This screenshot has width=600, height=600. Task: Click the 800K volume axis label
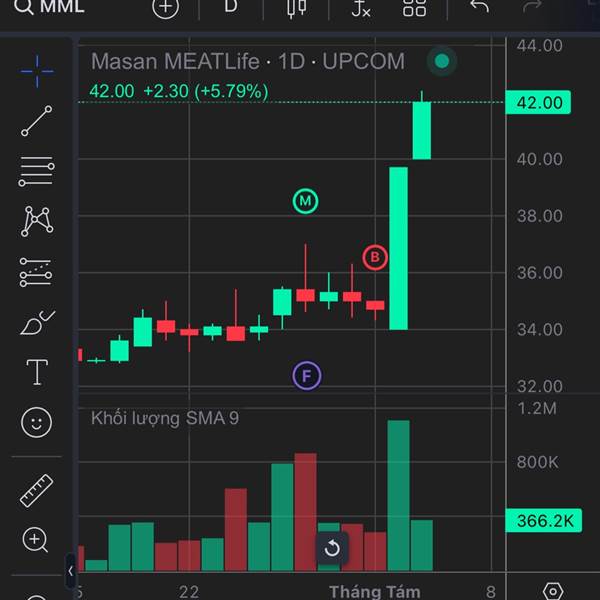point(538,462)
